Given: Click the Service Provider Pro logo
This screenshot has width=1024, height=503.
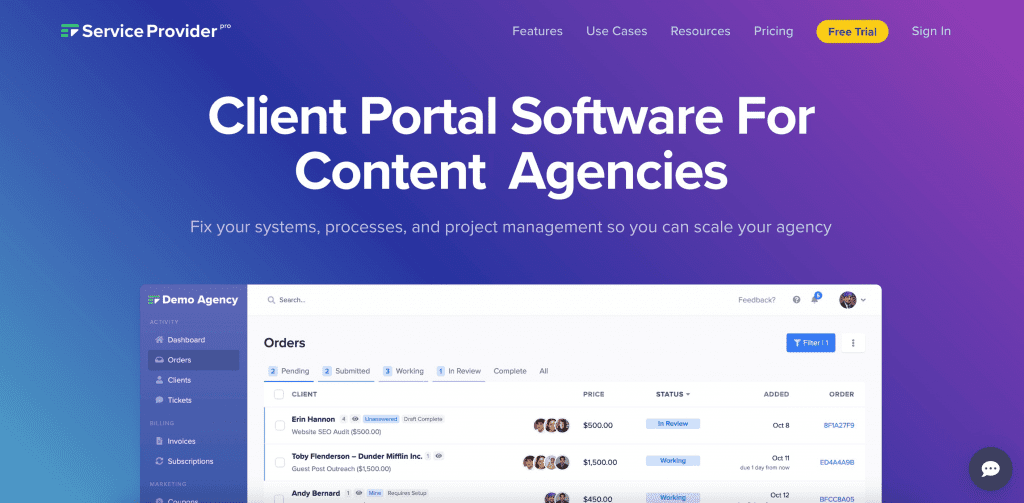Looking at the screenshot, I should click(146, 31).
